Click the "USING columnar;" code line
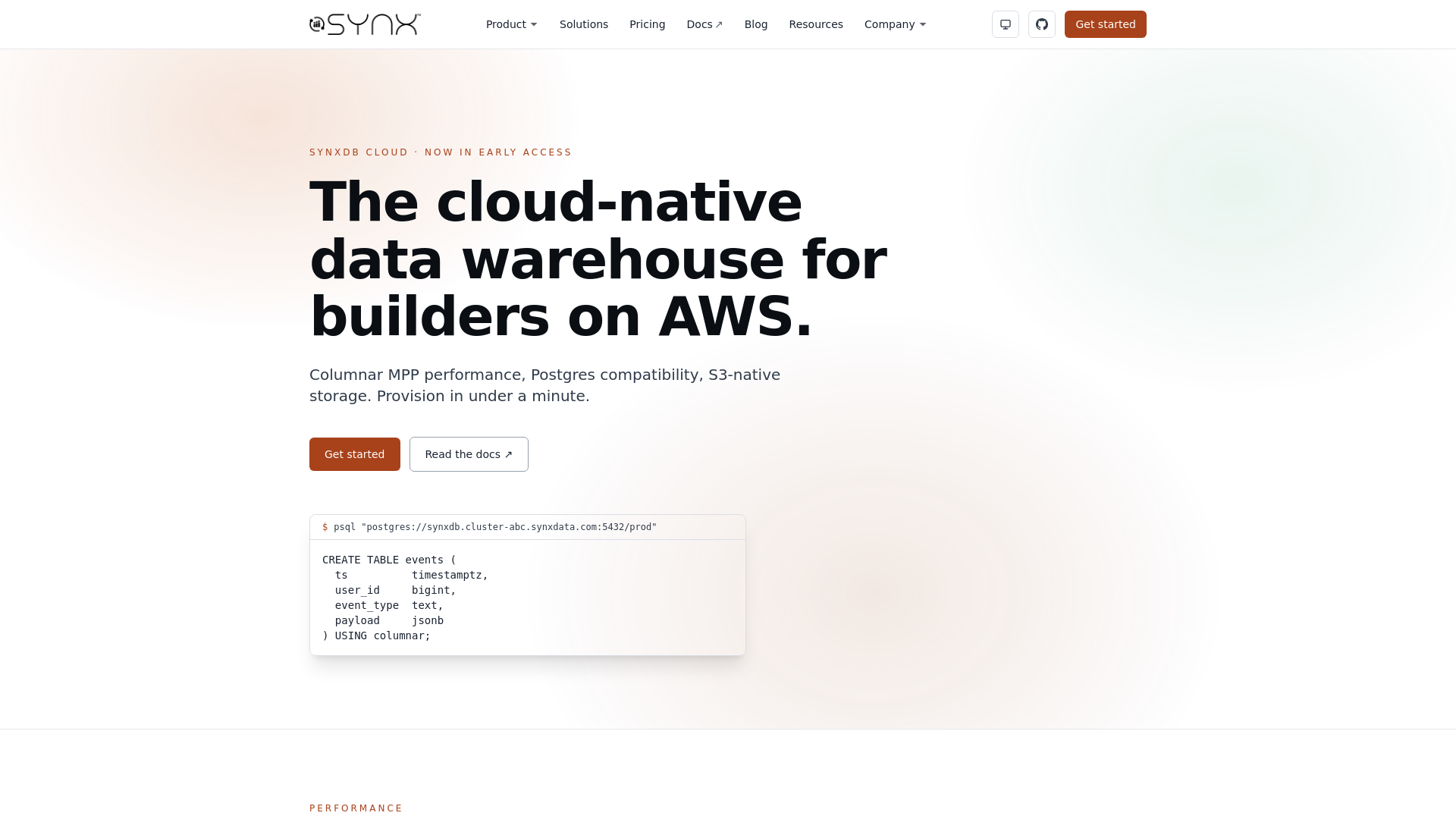This screenshot has height=819, width=1456. (x=377, y=635)
